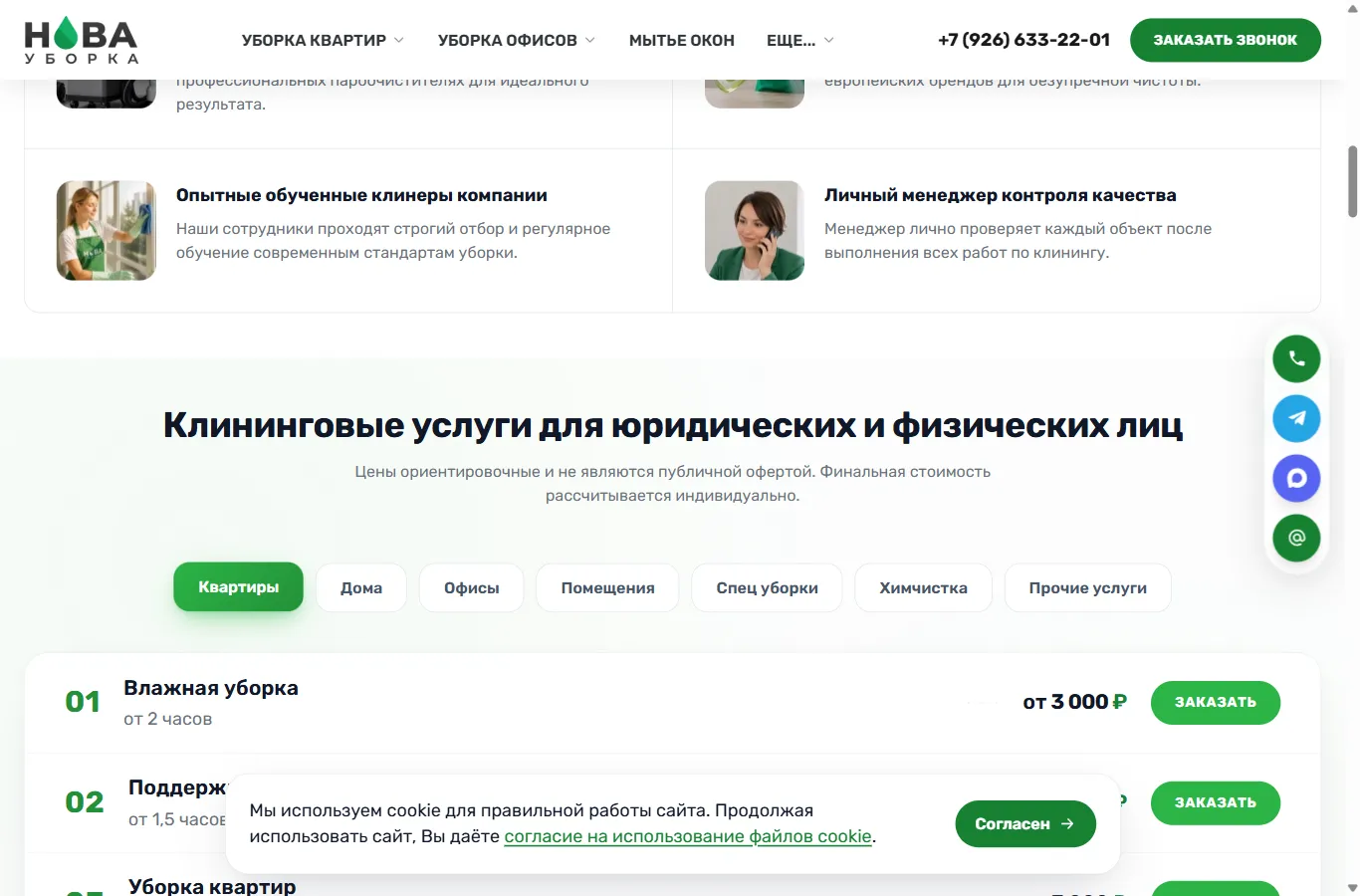Screen dimensions: 1360x896
Task: Switch to the Дома tab
Action: coord(361,587)
